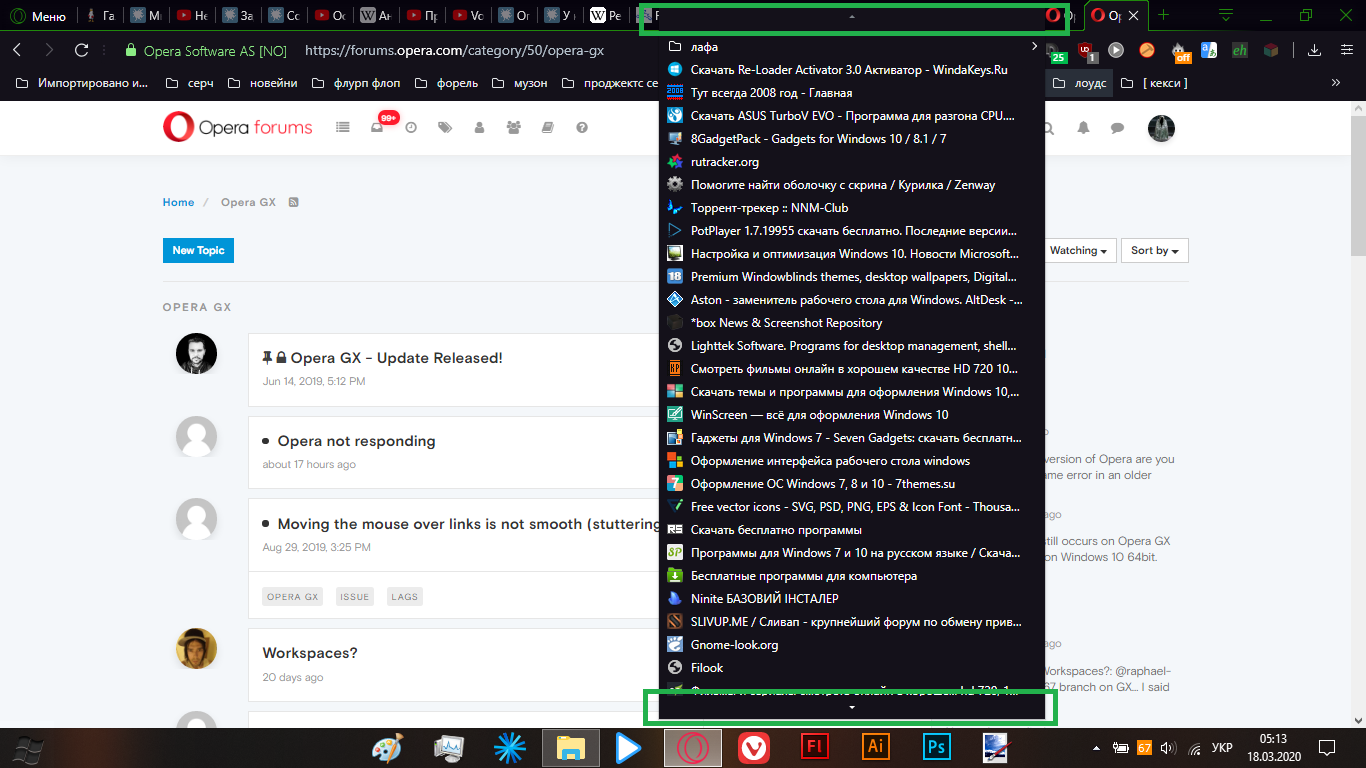This screenshot has height=768, width=1366.
Task: Open the notification center on the taskbar
Action: tap(1327, 747)
